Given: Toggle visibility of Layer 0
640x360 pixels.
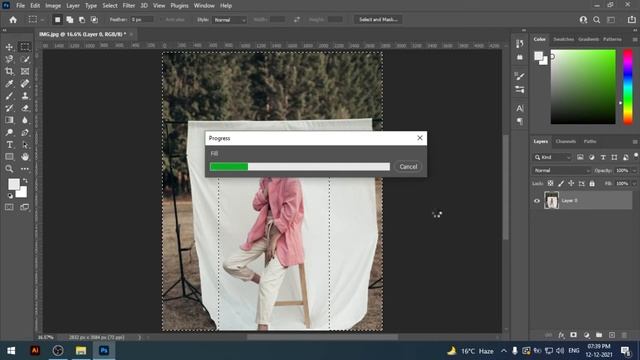Looking at the screenshot, I should (537, 201).
